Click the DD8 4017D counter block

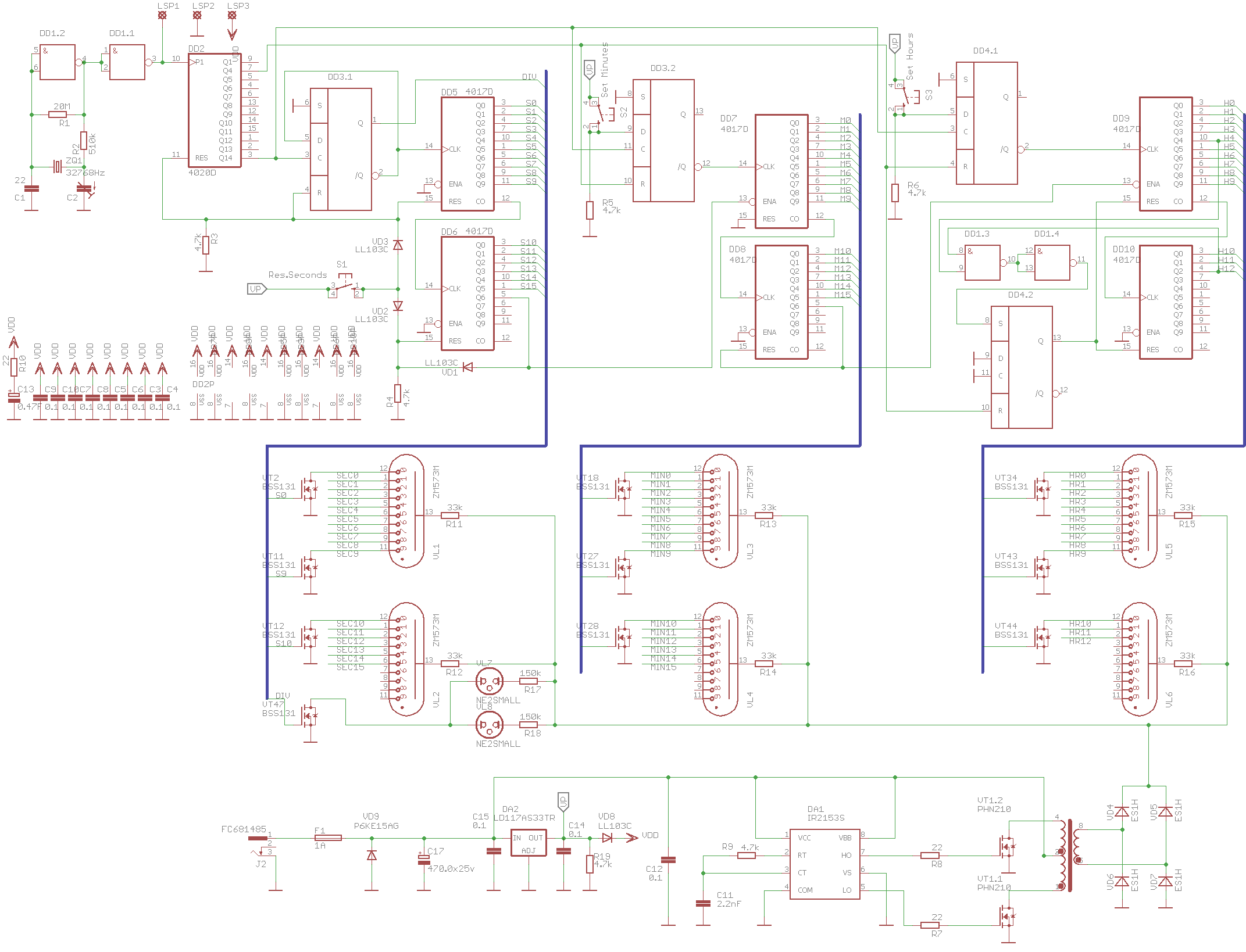781,302
